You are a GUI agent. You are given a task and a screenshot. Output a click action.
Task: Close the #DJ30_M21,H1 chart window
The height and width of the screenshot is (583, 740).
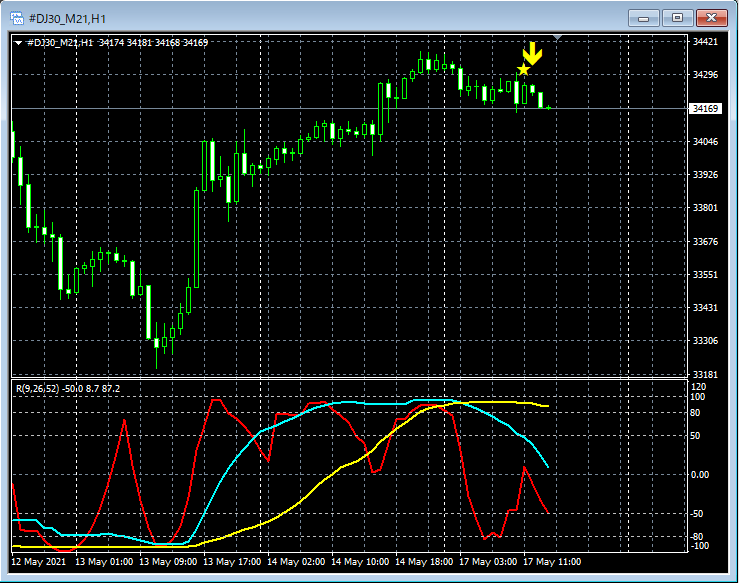coord(711,18)
